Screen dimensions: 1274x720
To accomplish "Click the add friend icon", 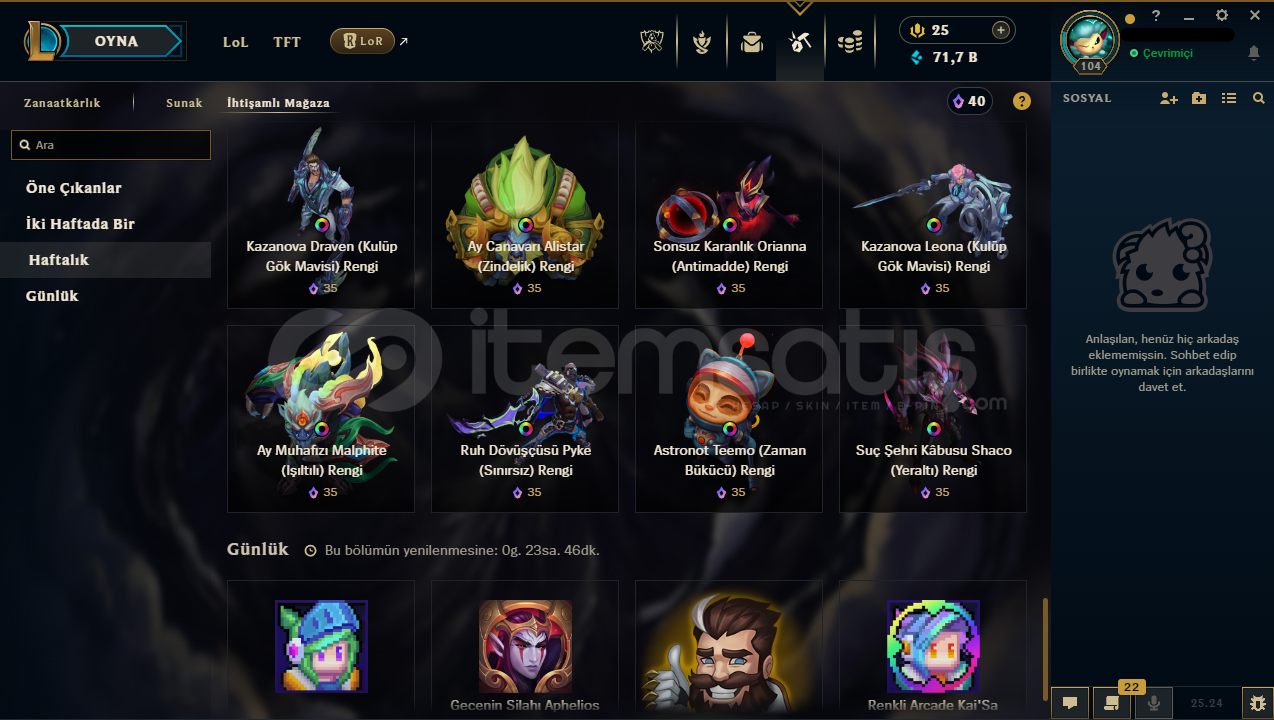I will [1169, 98].
